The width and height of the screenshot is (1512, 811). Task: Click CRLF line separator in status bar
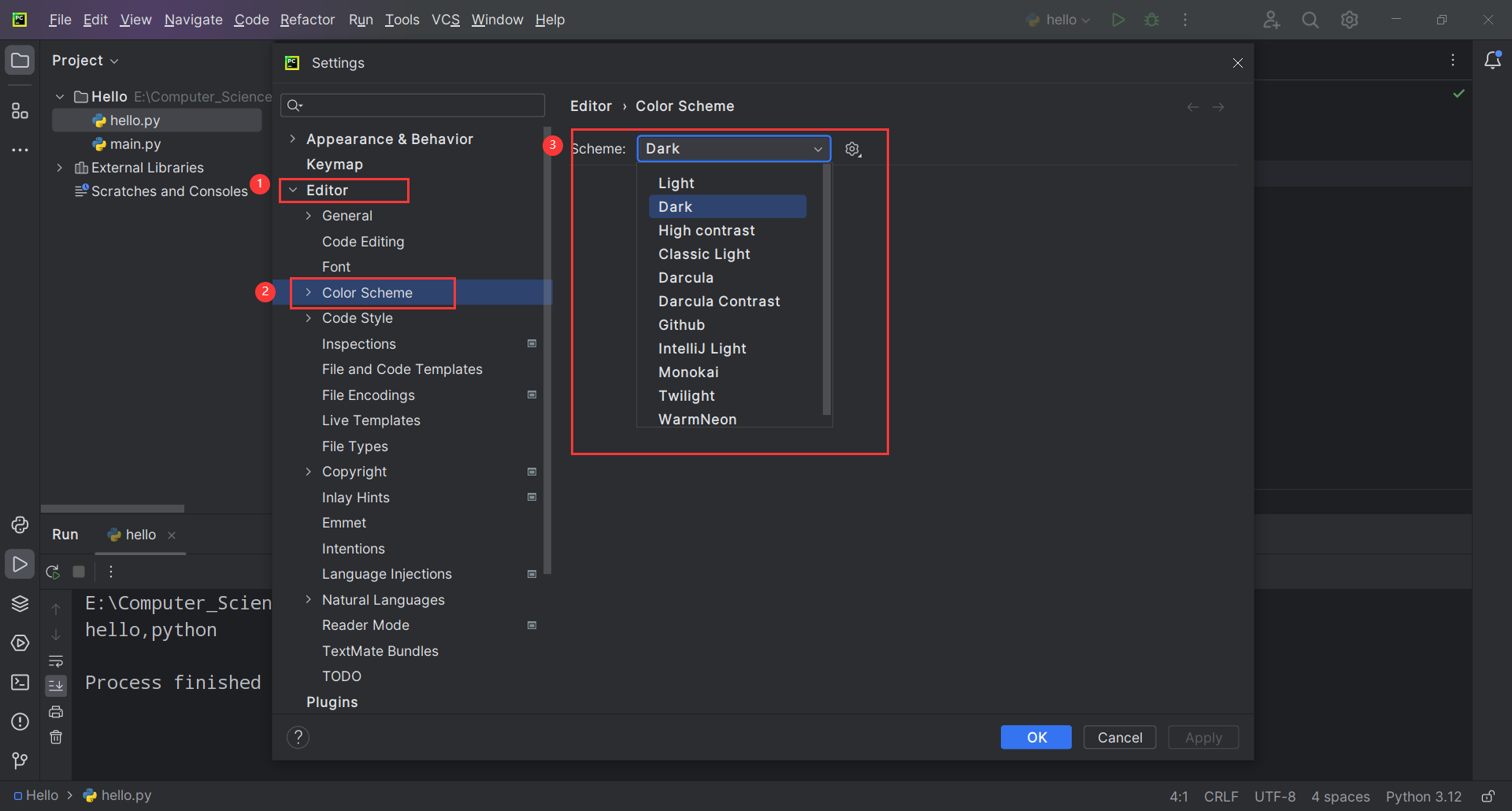(x=1221, y=797)
